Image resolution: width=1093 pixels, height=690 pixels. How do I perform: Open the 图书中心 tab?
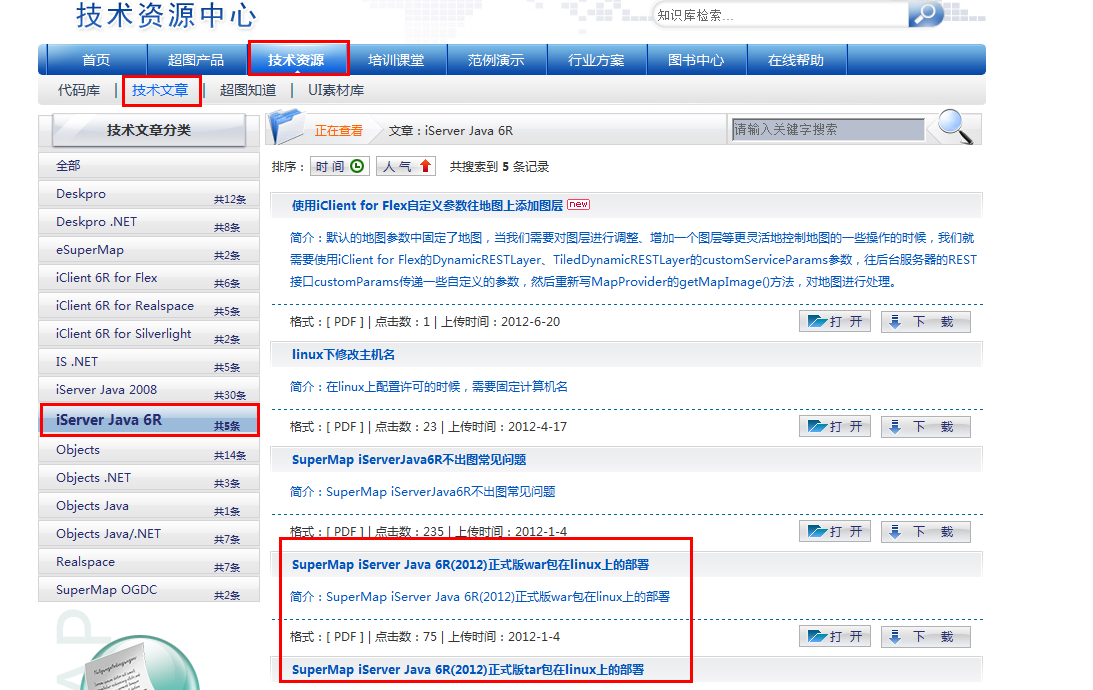[x=696, y=60]
